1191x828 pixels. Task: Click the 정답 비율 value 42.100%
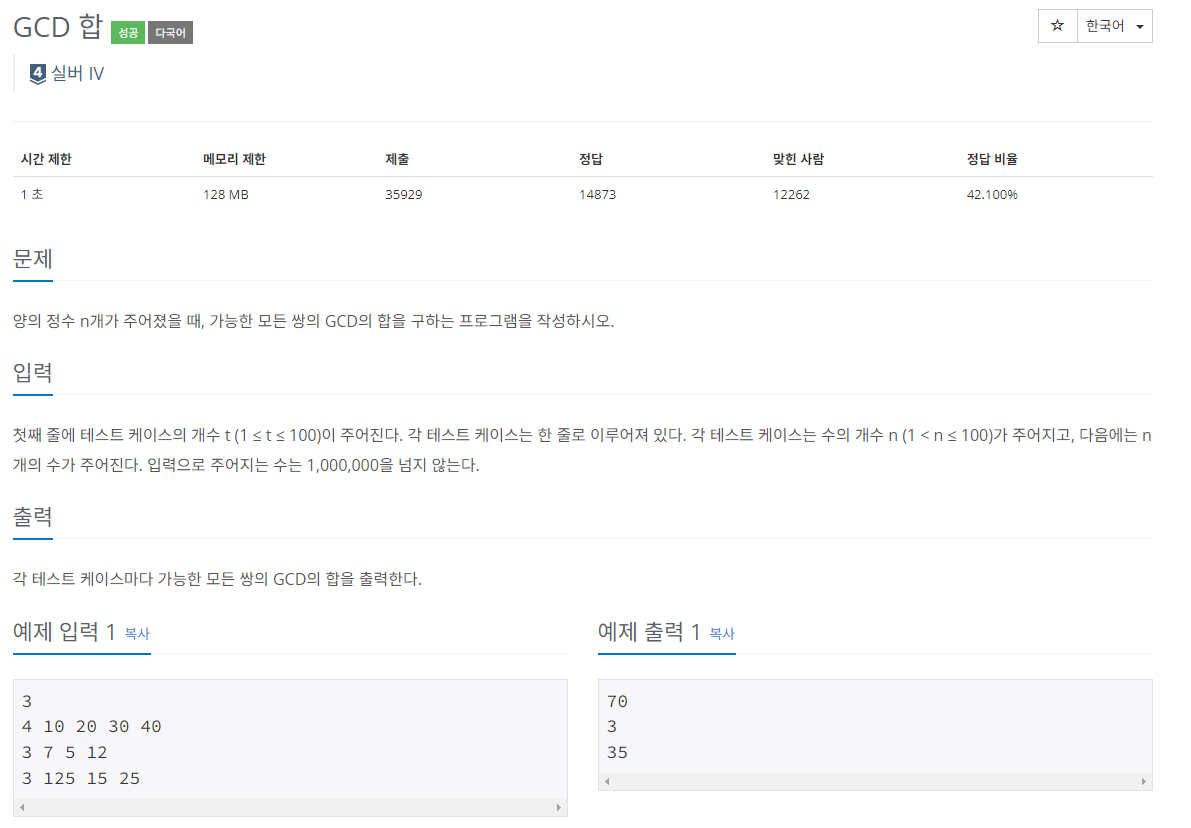click(992, 194)
